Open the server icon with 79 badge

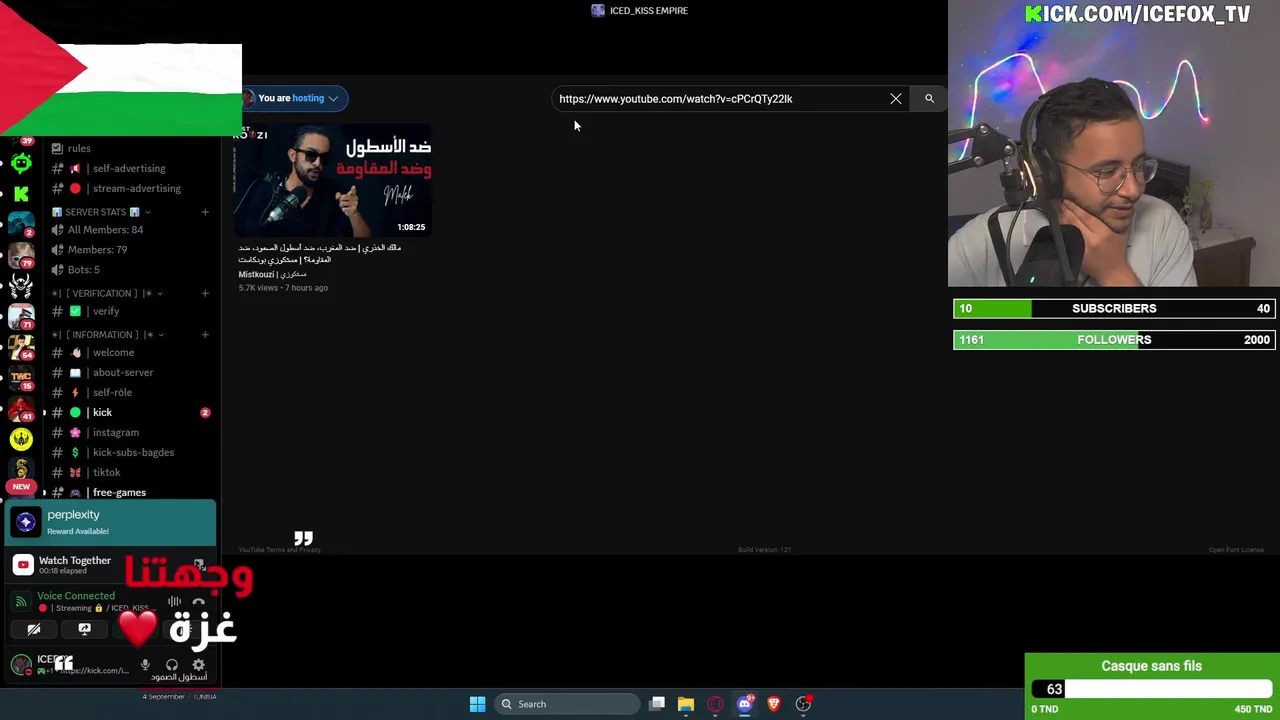[21, 254]
